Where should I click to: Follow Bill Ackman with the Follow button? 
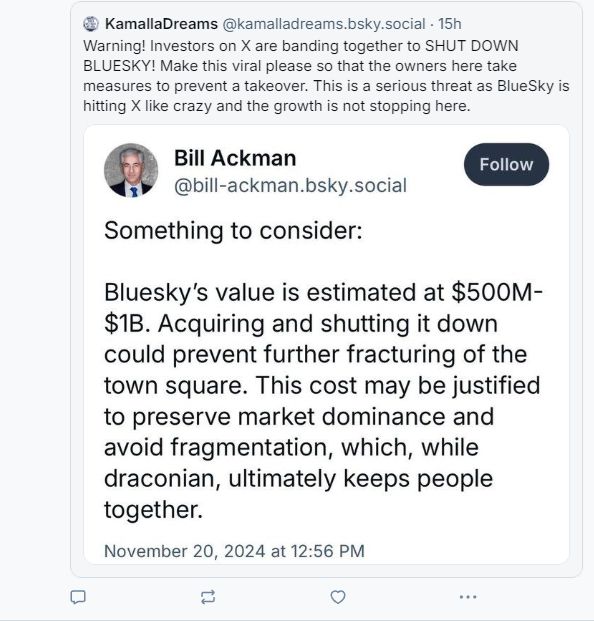(506, 164)
